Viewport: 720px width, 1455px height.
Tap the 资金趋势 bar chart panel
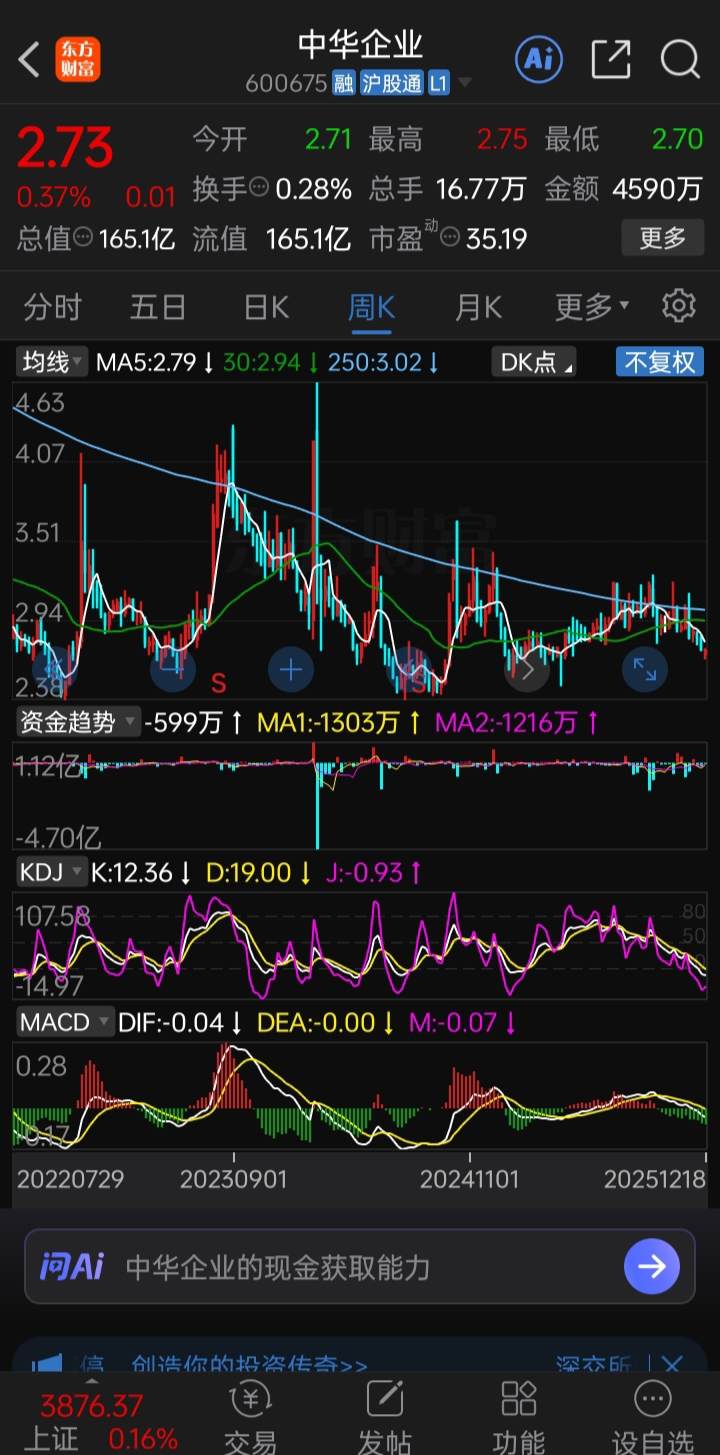(360, 795)
